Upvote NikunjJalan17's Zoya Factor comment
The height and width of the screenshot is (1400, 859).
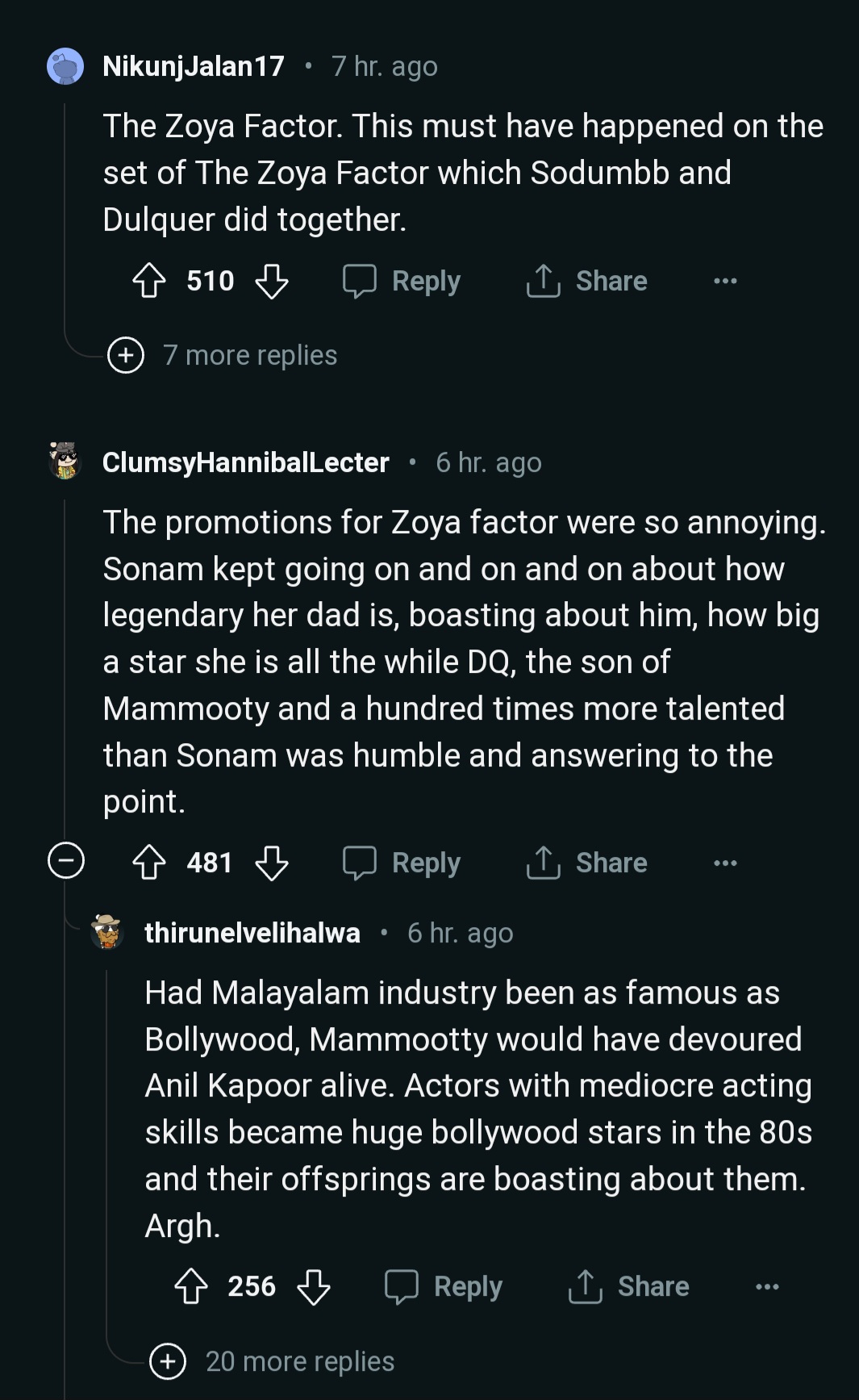(149, 282)
